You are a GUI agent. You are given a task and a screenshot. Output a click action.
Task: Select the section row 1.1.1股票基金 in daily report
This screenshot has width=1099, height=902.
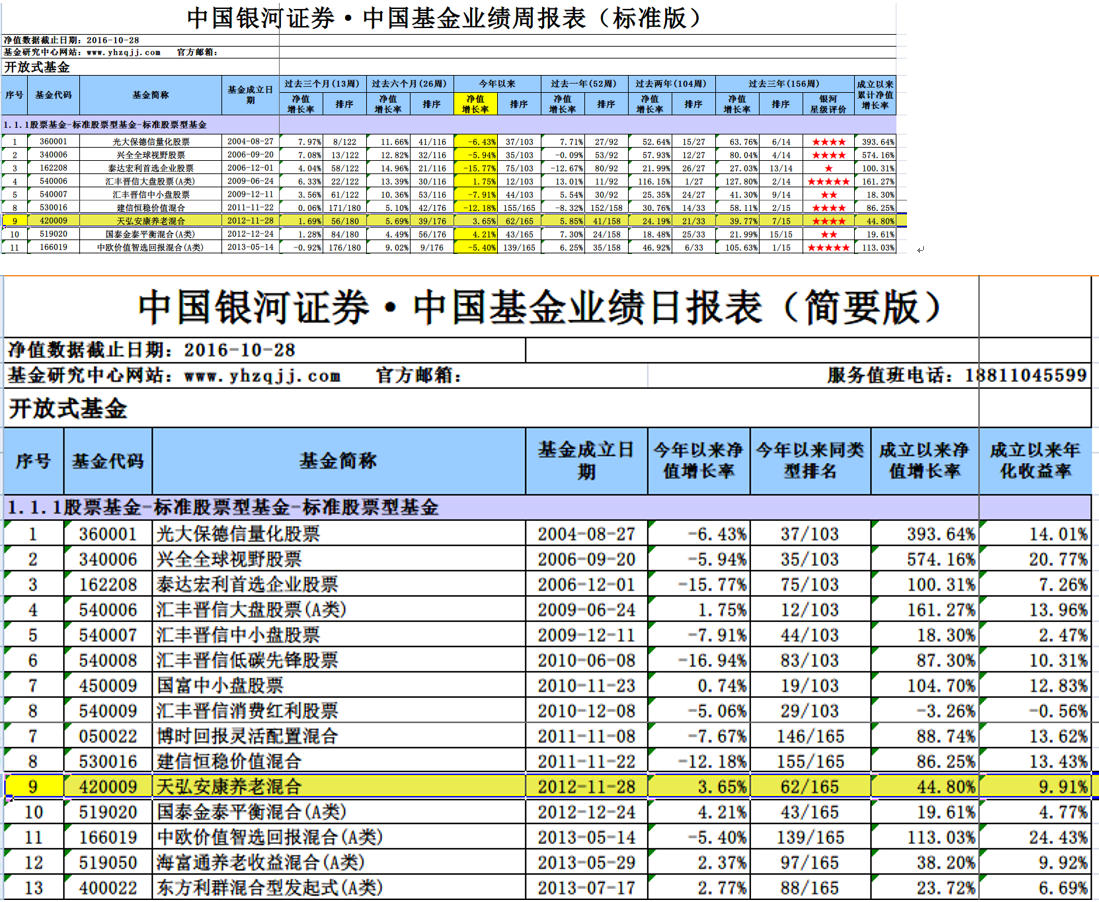pos(547,507)
